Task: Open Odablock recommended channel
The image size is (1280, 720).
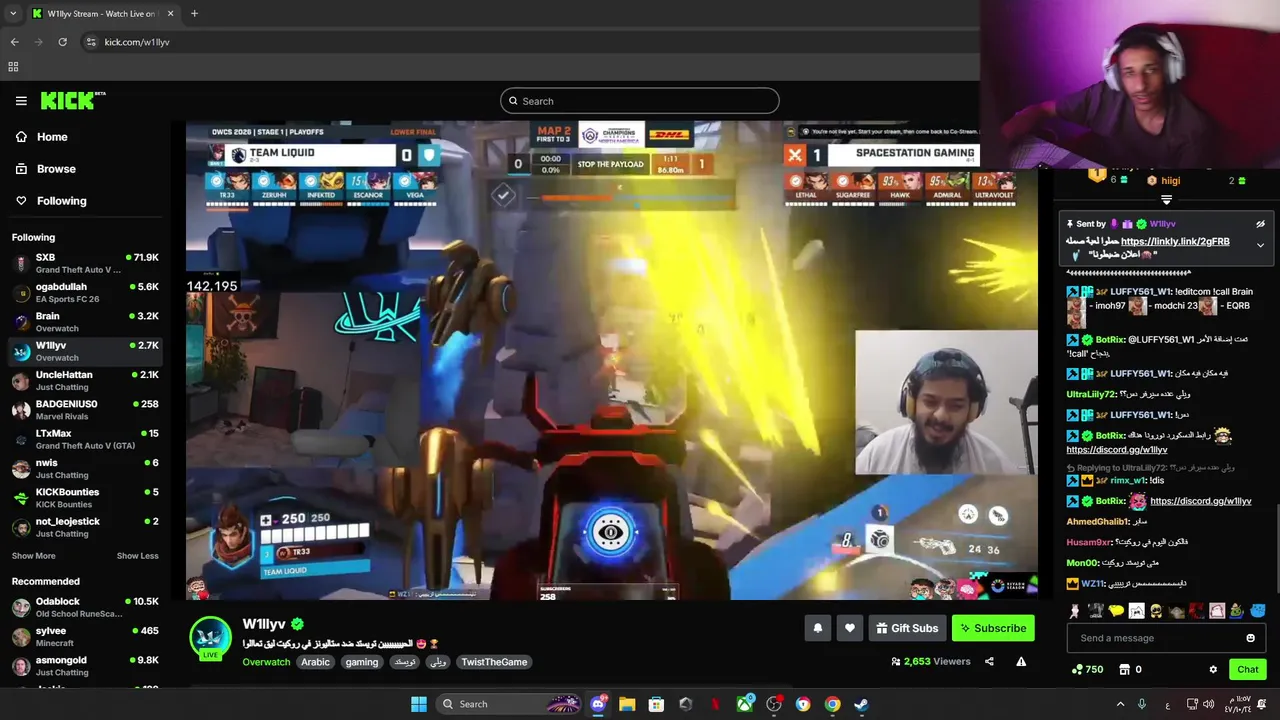Action: (85, 607)
